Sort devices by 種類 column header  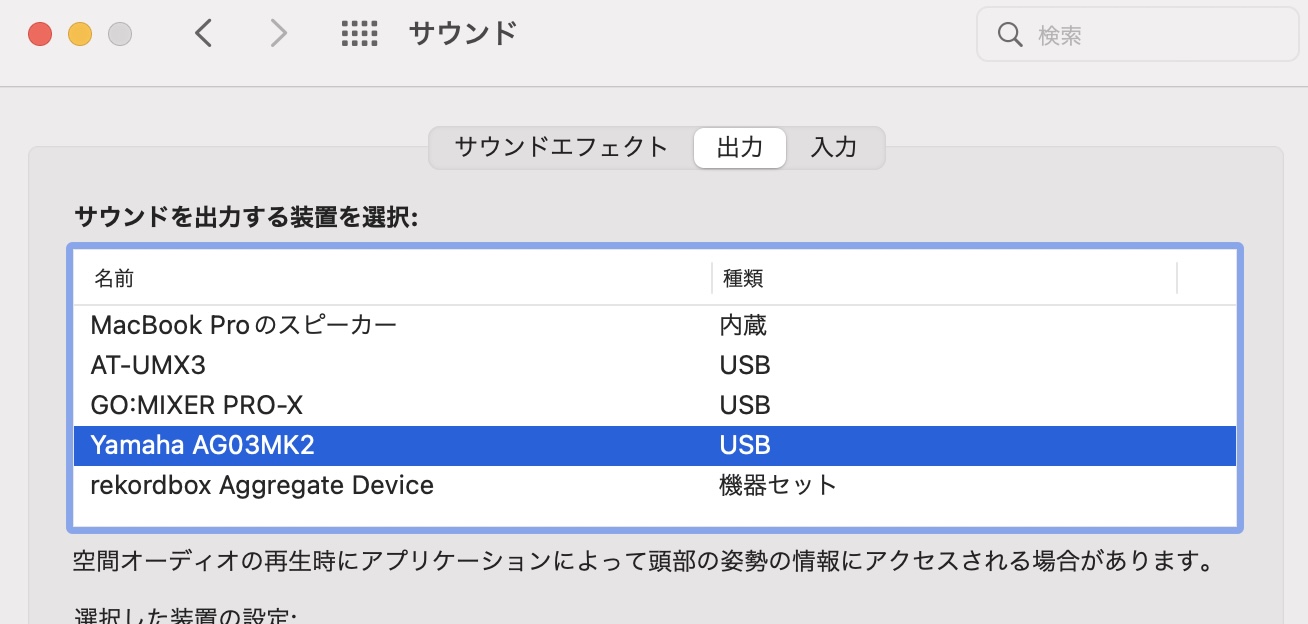click(x=944, y=278)
